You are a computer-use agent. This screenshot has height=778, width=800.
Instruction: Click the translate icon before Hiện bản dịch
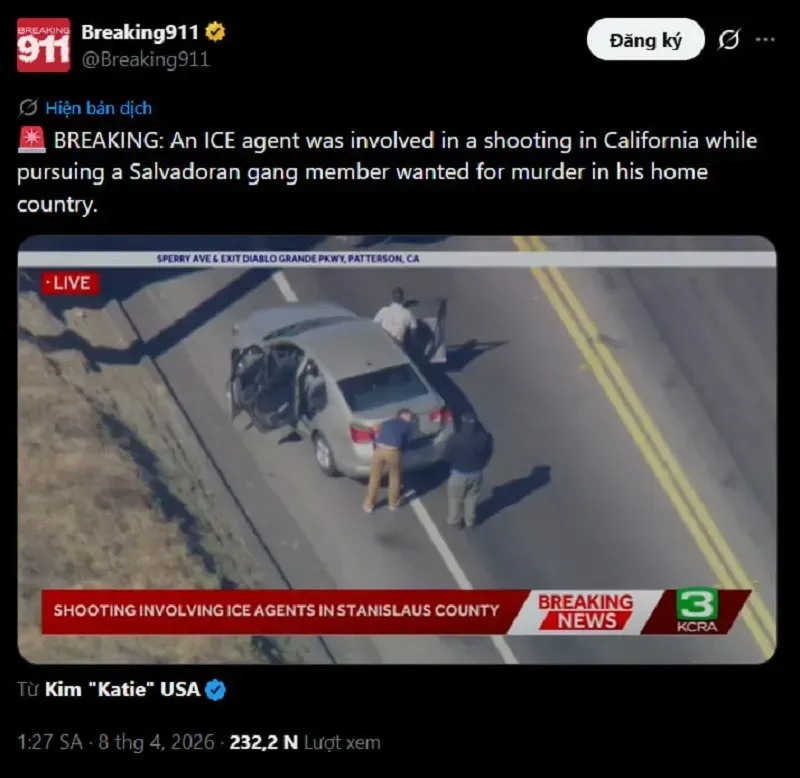(28, 108)
